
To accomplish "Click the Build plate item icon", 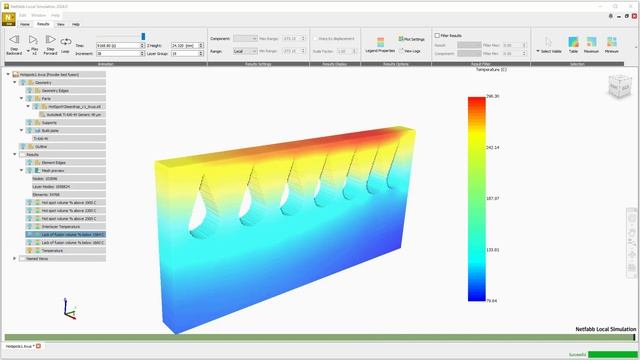I will 38,131.
